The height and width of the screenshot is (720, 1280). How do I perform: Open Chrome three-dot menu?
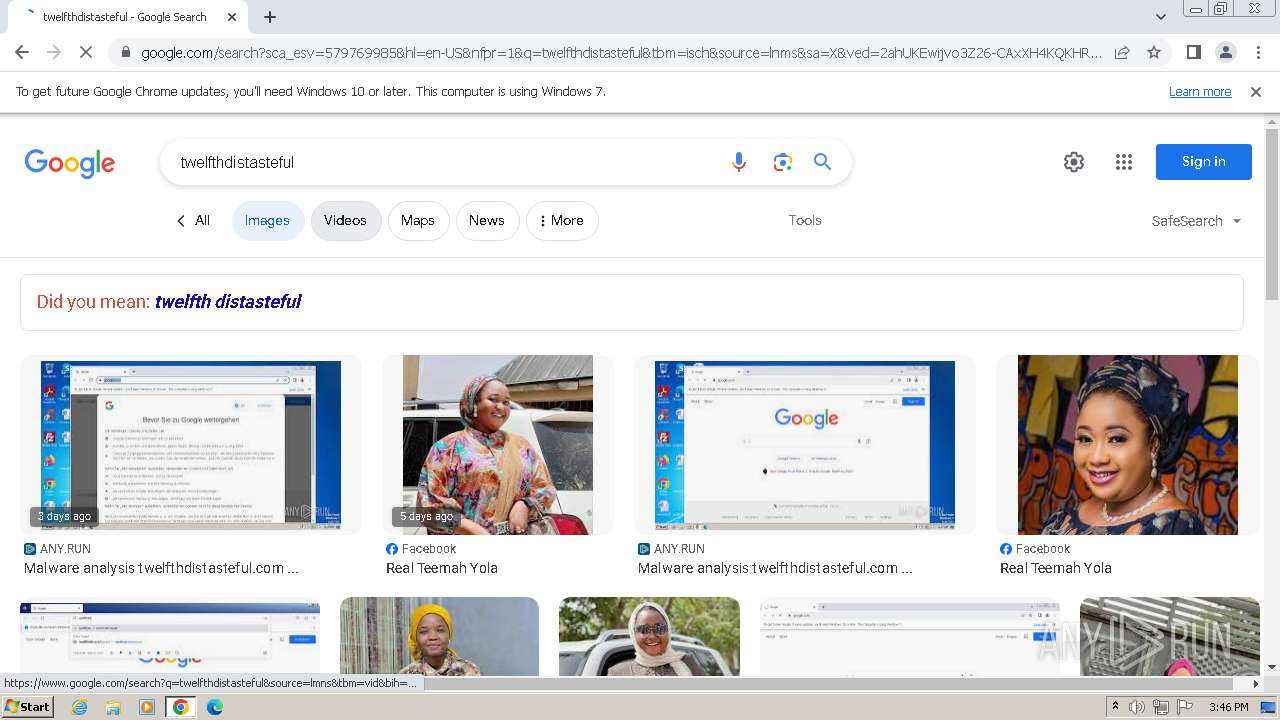coord(1258,52)
